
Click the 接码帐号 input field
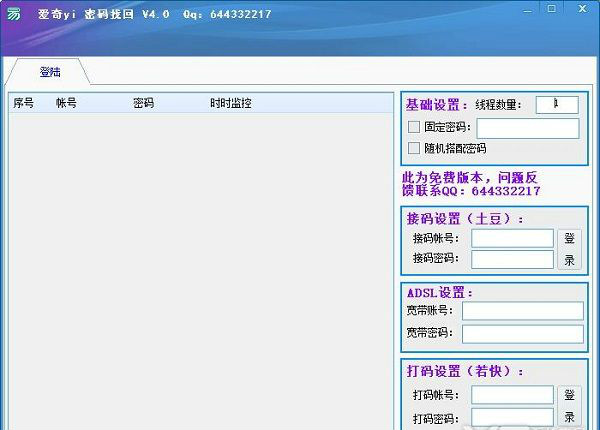tap(512, 238)
